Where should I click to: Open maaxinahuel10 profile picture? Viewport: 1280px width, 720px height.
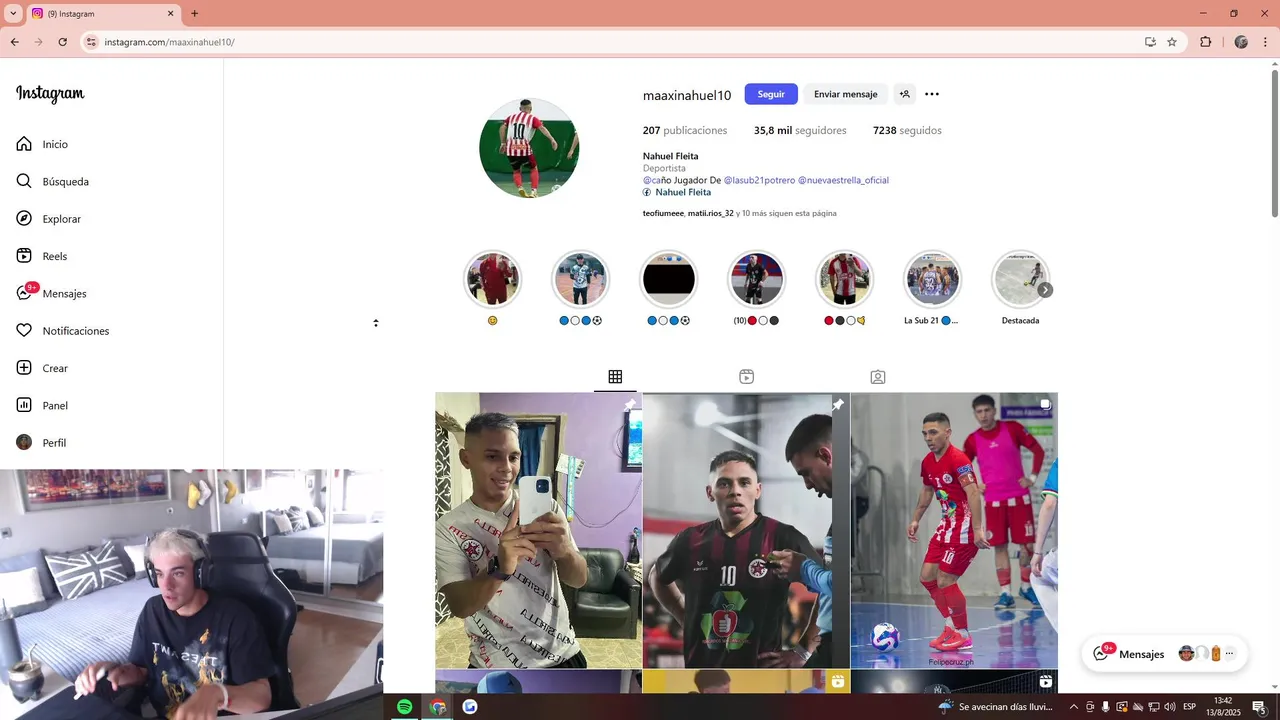click(x=529, y=148)
